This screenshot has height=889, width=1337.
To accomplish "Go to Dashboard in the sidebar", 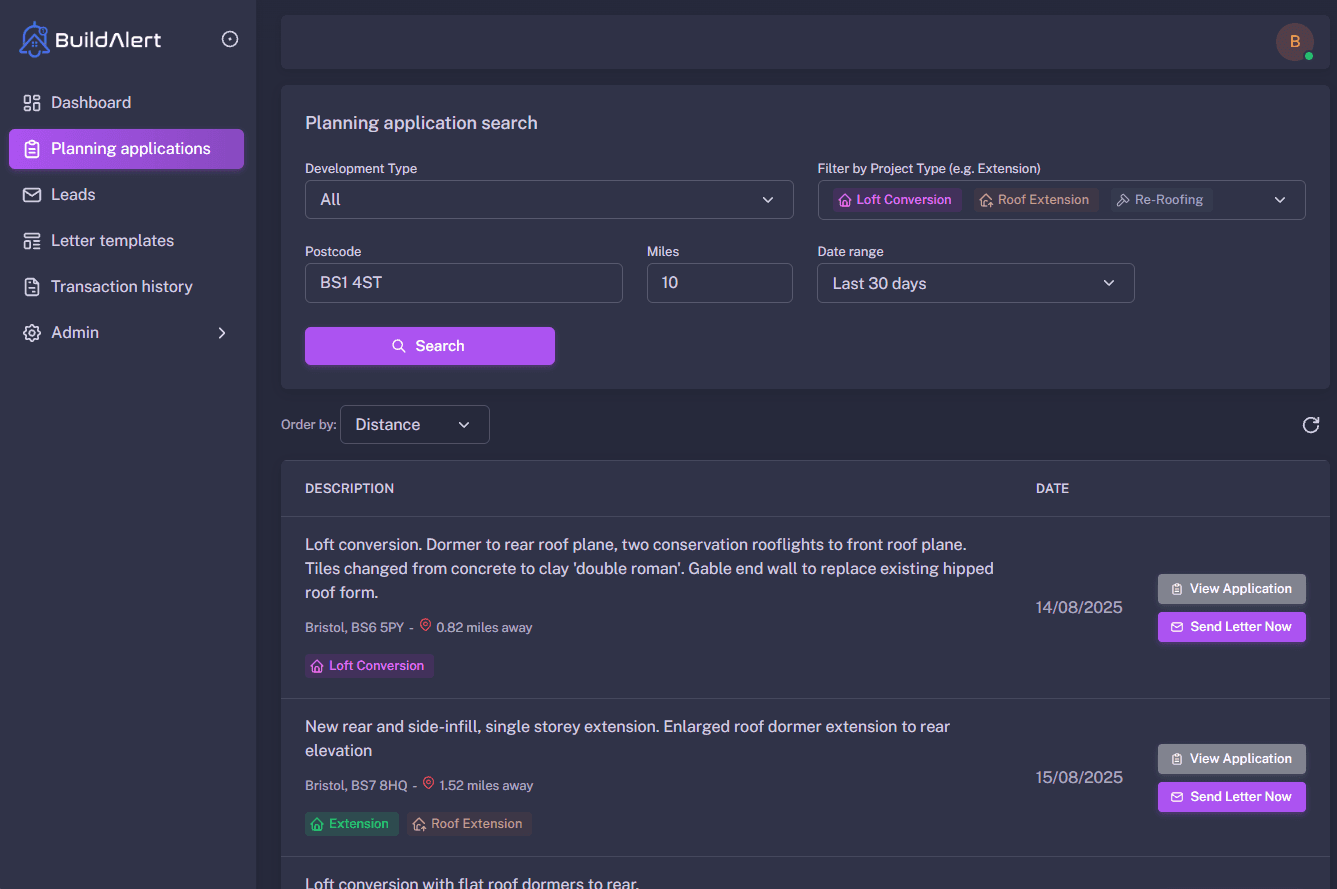I will pos(91,103).
